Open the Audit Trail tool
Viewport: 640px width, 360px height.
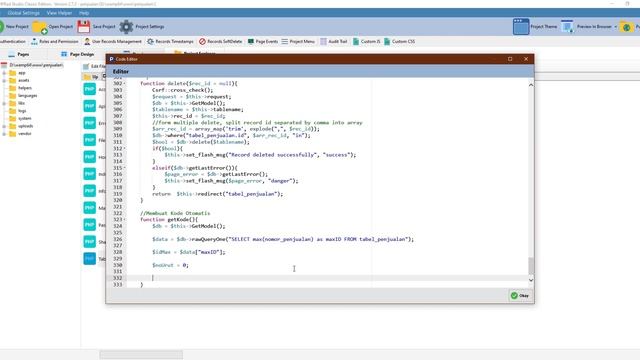[333, 42]
